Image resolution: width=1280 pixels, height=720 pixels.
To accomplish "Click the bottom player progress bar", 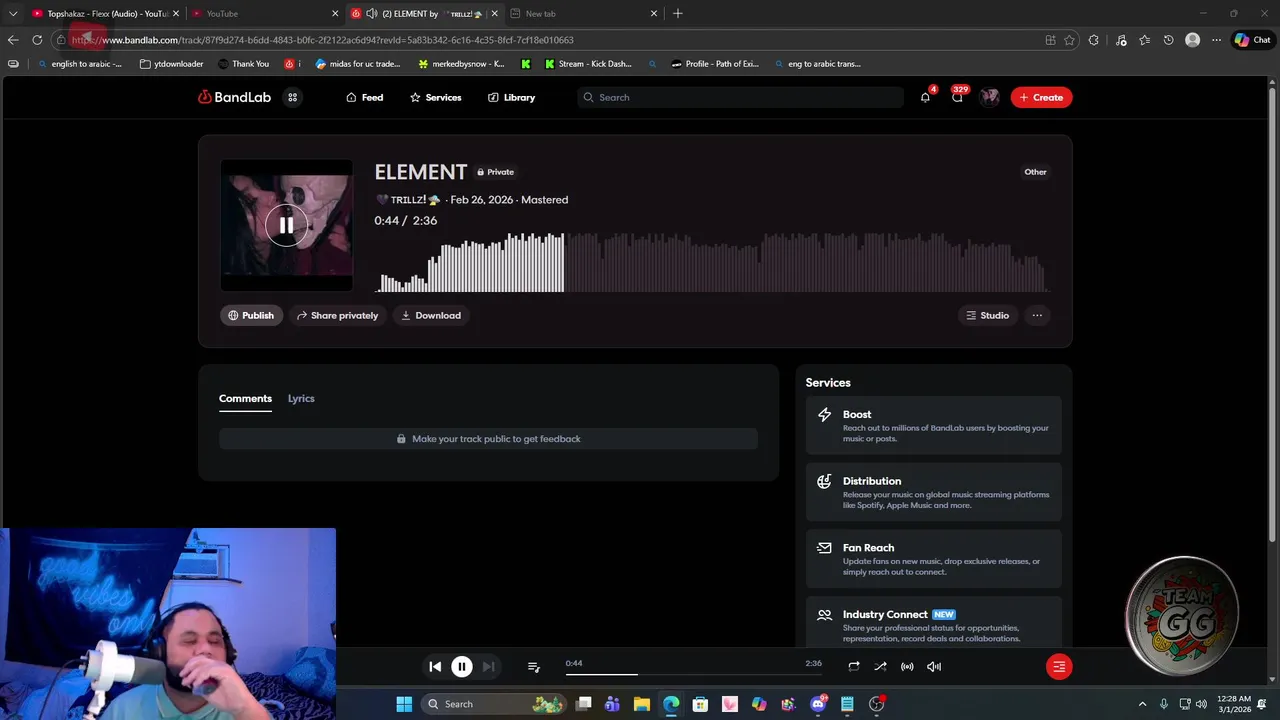I will coord(693,674).
